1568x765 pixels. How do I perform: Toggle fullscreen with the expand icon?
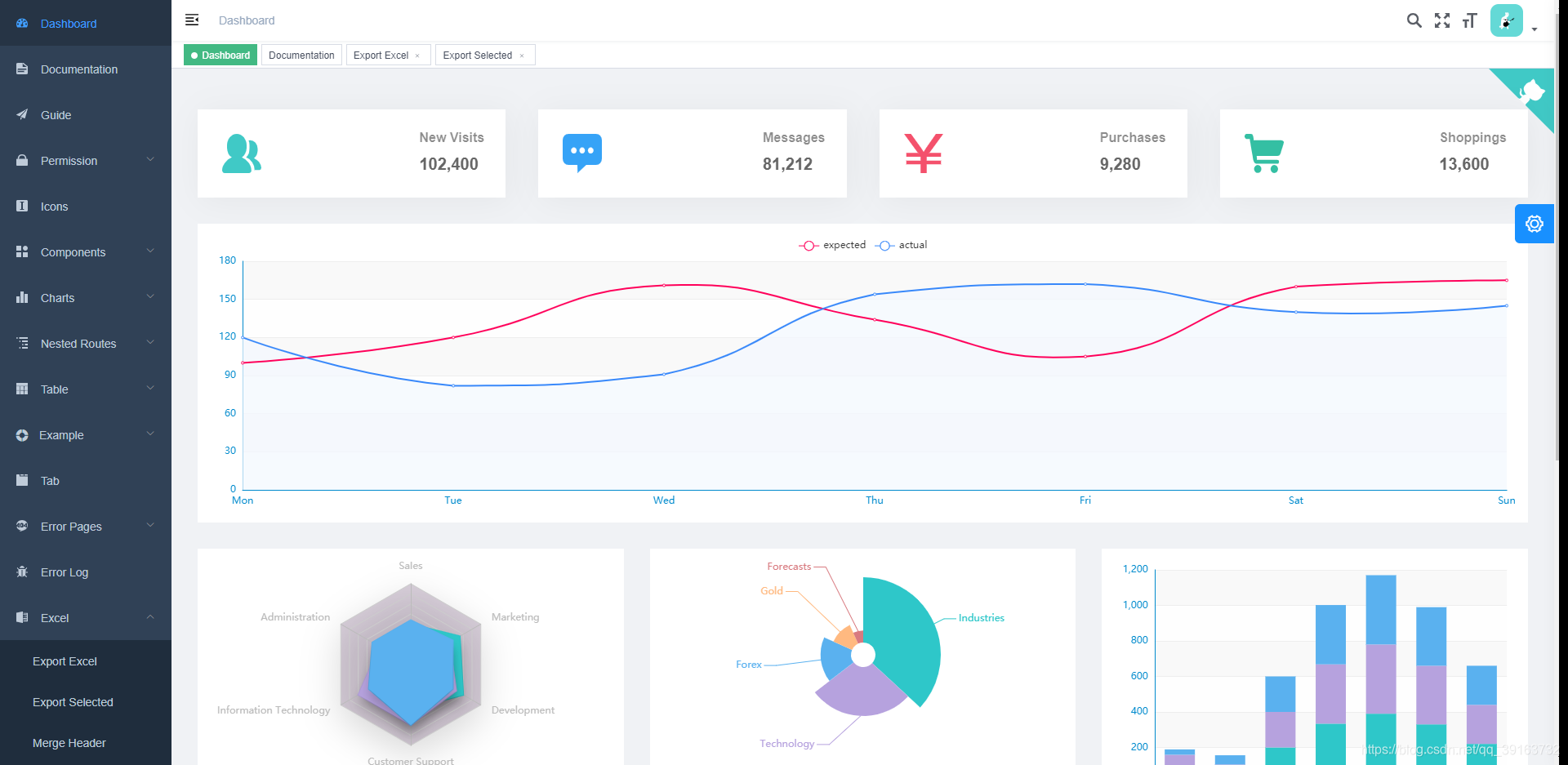[1442, 20]
